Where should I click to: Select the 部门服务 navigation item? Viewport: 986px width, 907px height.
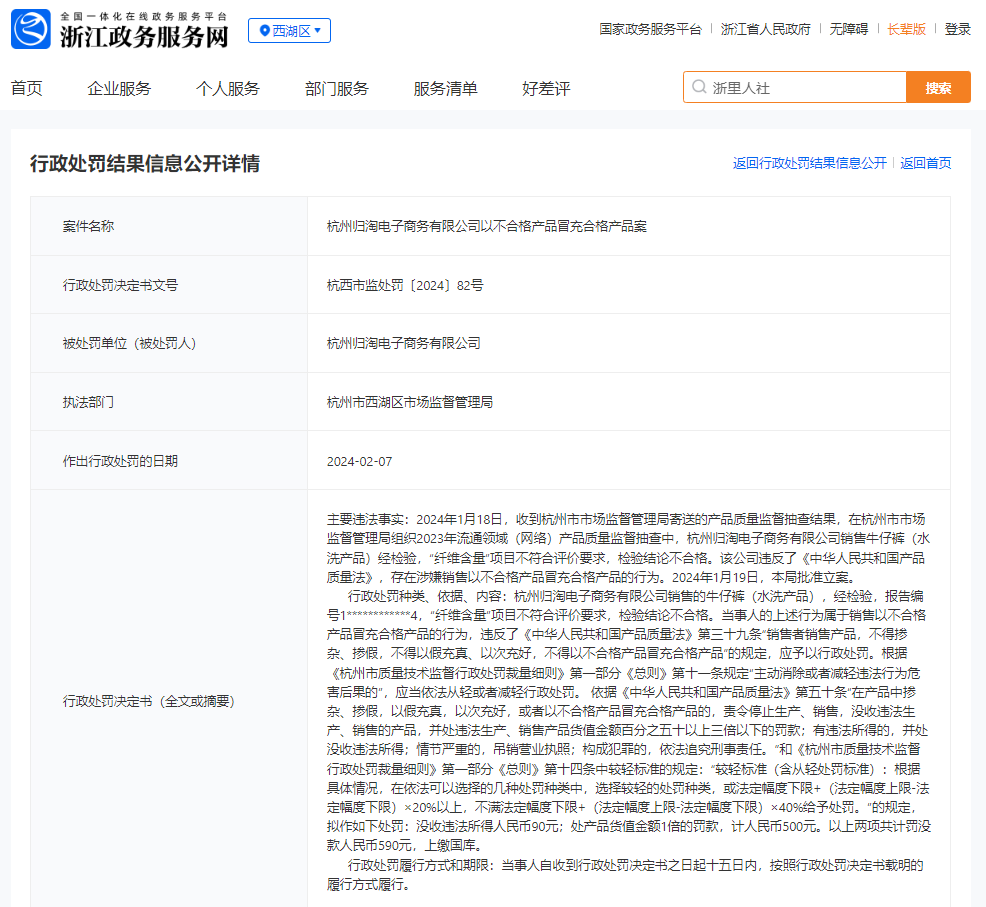(336, 88)
